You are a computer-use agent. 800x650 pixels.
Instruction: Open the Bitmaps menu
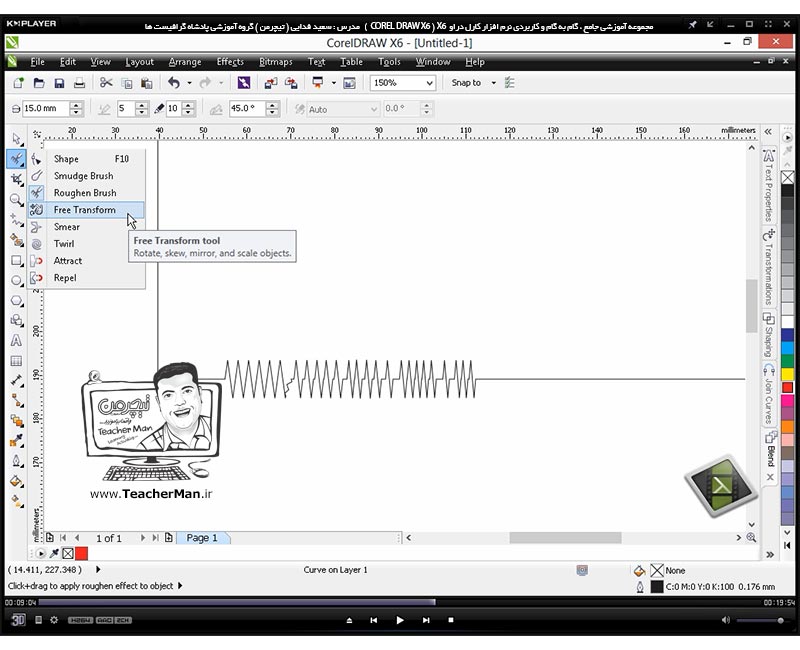pos(276,62)
